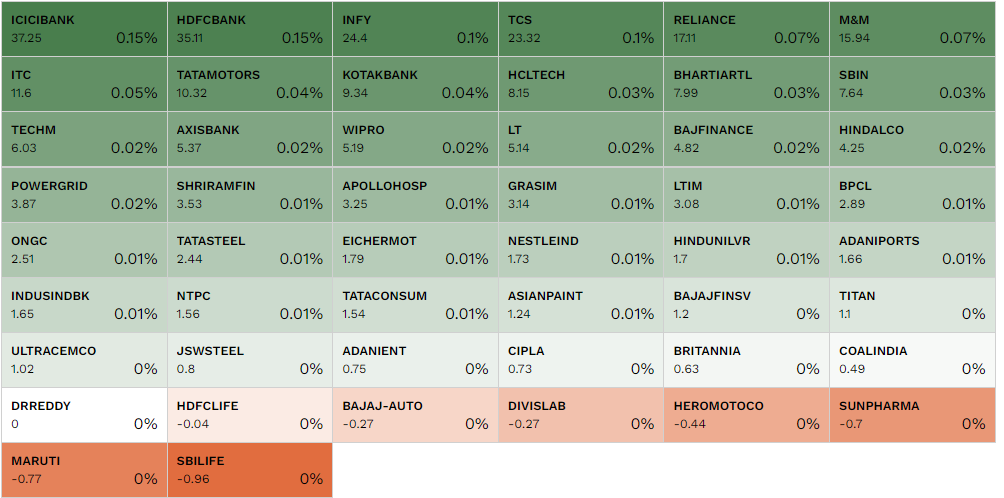Viewport: 1004px width, 498px height.
Task: Click the TATAMOTORS tile
Action: (x=249, y=84)
